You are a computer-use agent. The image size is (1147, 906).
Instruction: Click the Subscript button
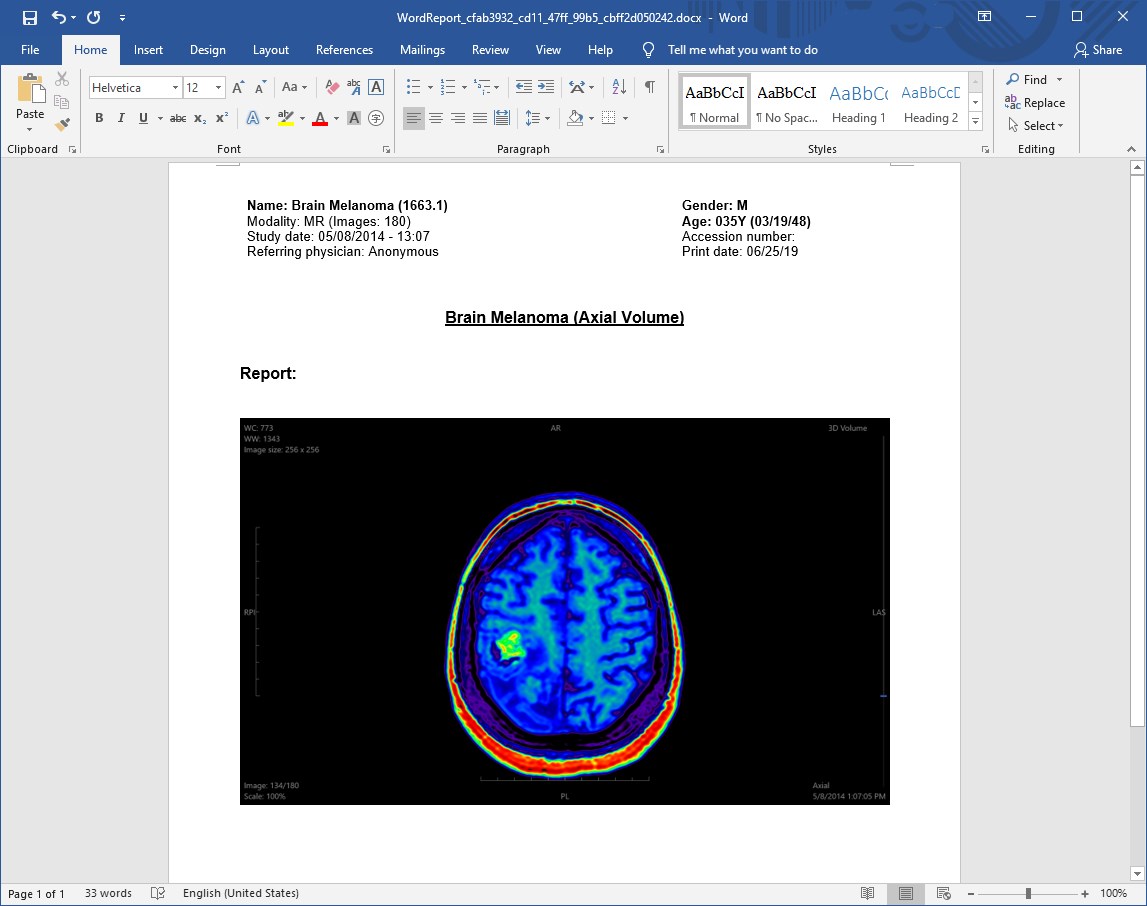pos(200,118)
